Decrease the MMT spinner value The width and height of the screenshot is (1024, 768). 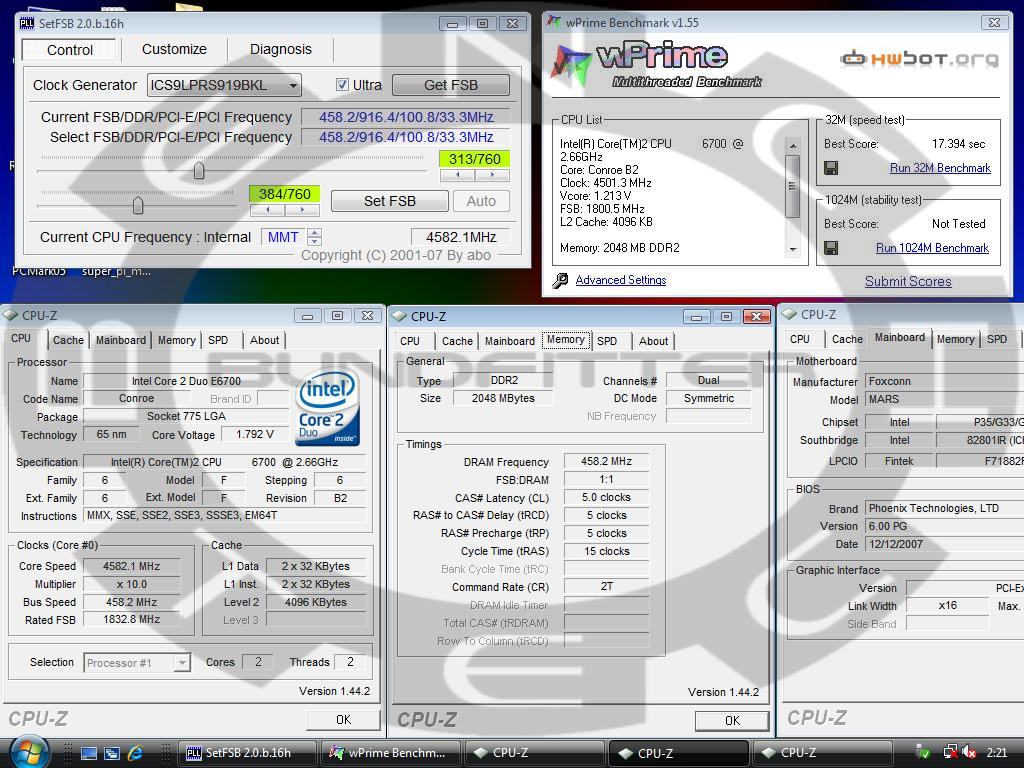point(315,242)
